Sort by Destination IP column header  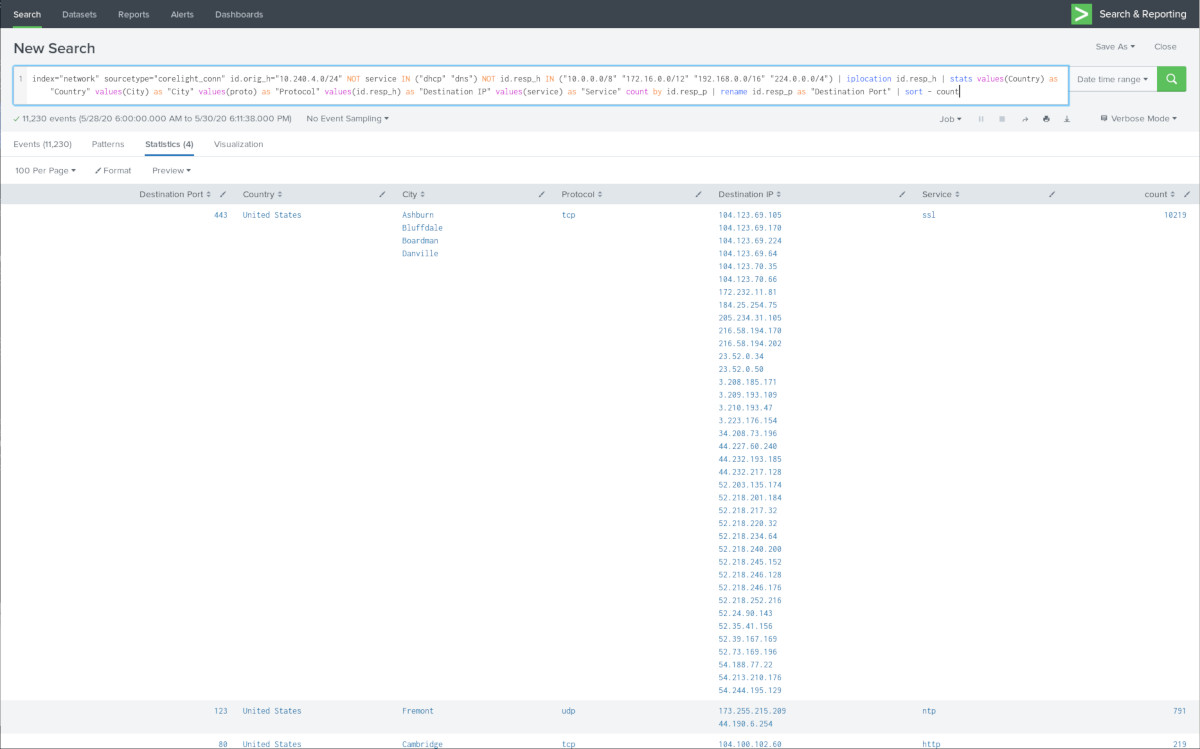[x=750, y=194]
